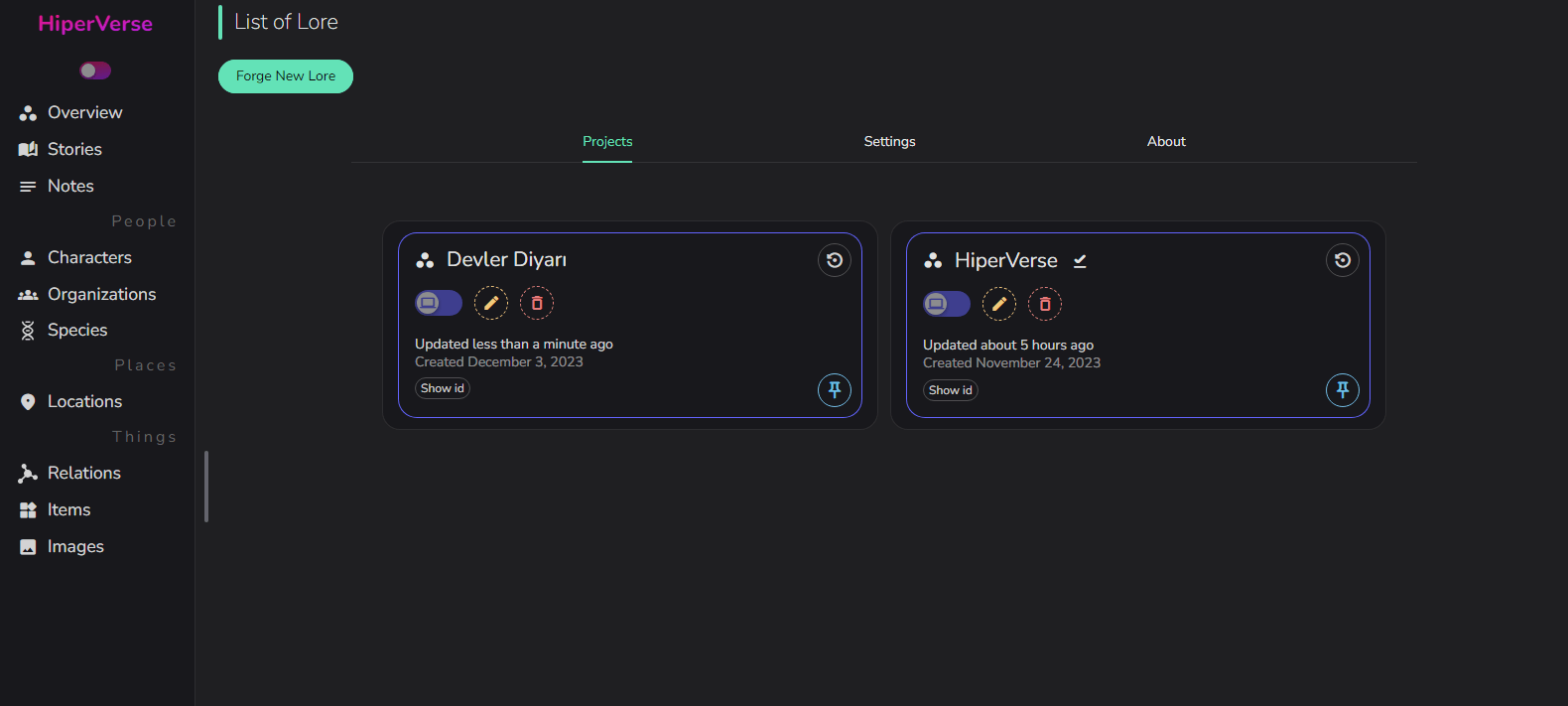
Task: Switch to the Settings tab
Action: point(889,142)
